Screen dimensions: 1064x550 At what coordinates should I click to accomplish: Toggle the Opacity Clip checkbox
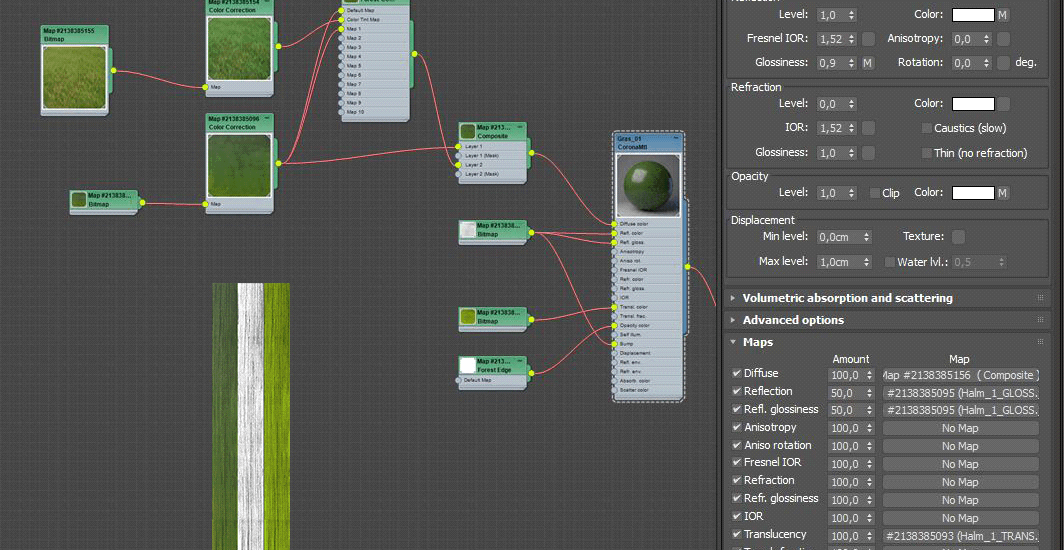[875, 193]
